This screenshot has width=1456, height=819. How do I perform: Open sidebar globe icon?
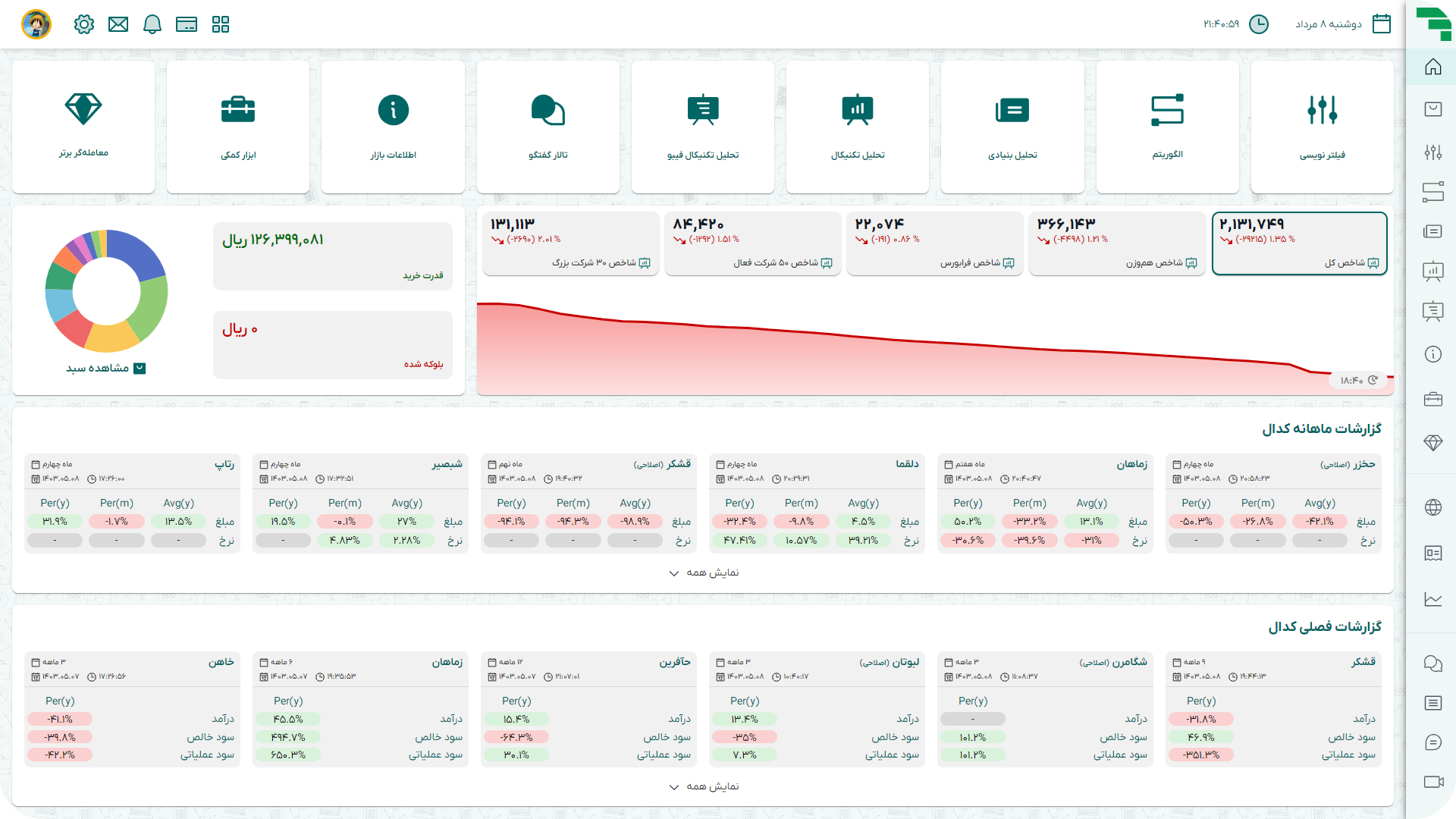[1432, 507]
